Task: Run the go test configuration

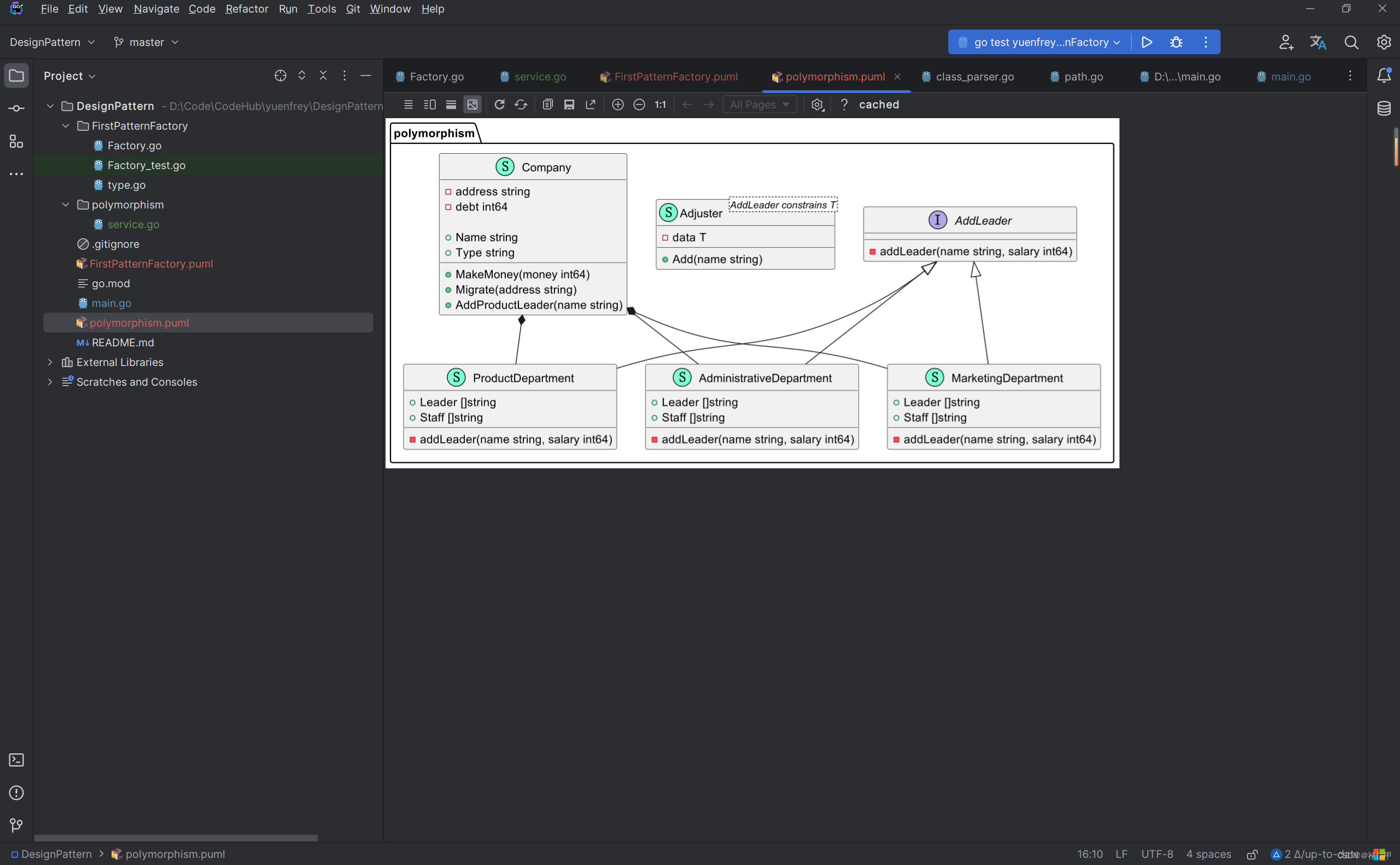Action: click(1146, 42)
